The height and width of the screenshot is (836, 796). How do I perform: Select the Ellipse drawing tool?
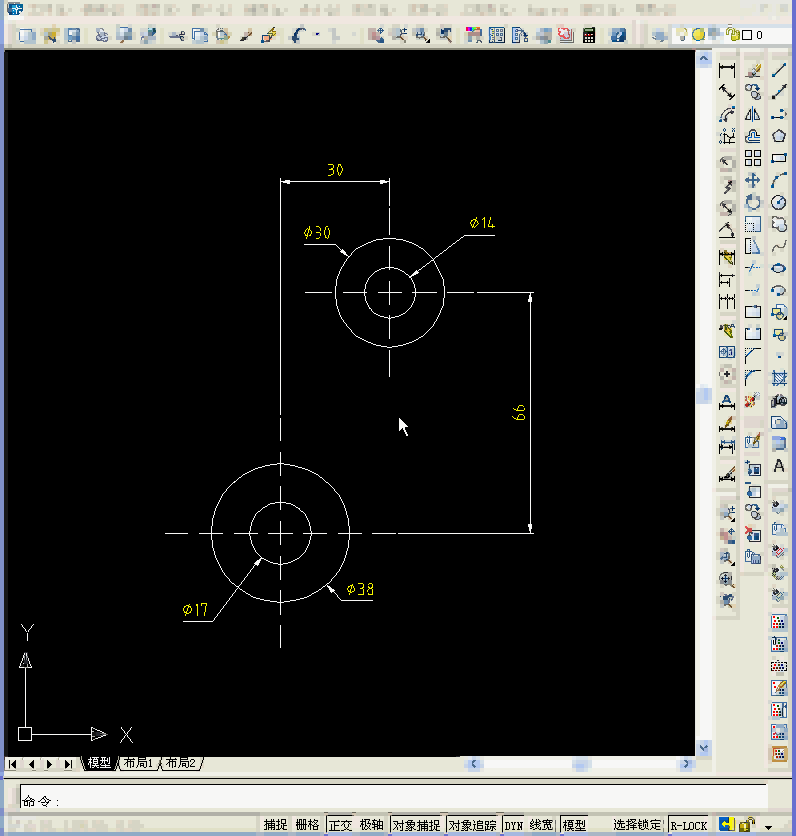[x=779, y=268]
